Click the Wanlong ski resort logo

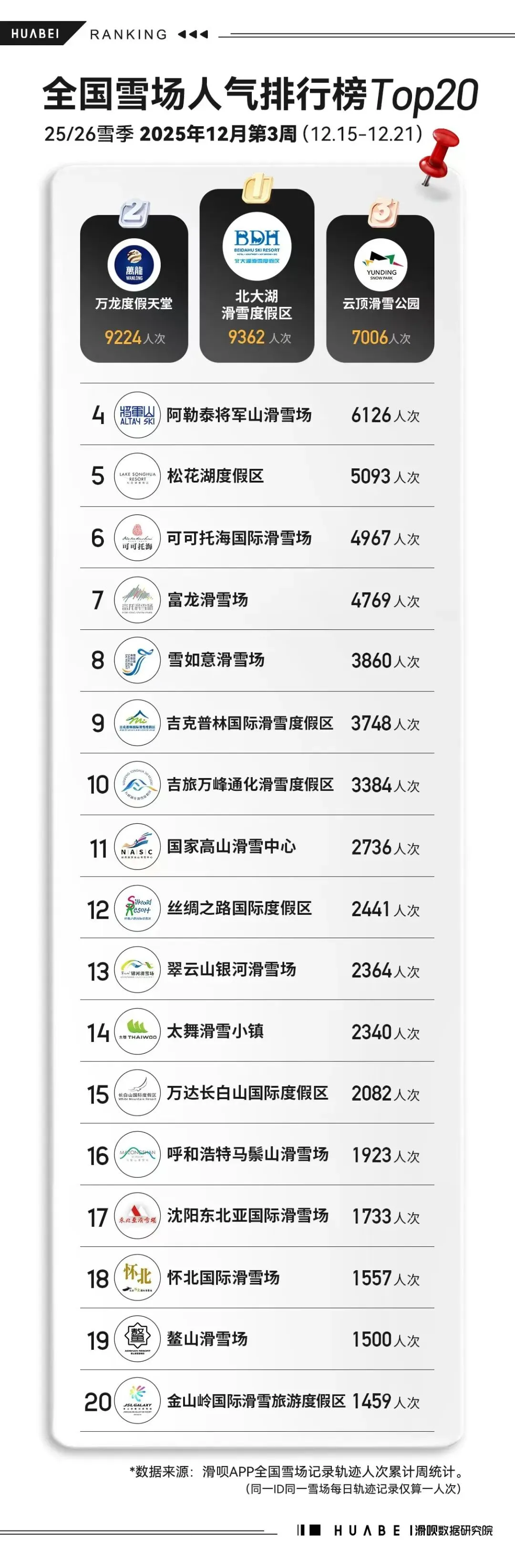tap(134, 266)
